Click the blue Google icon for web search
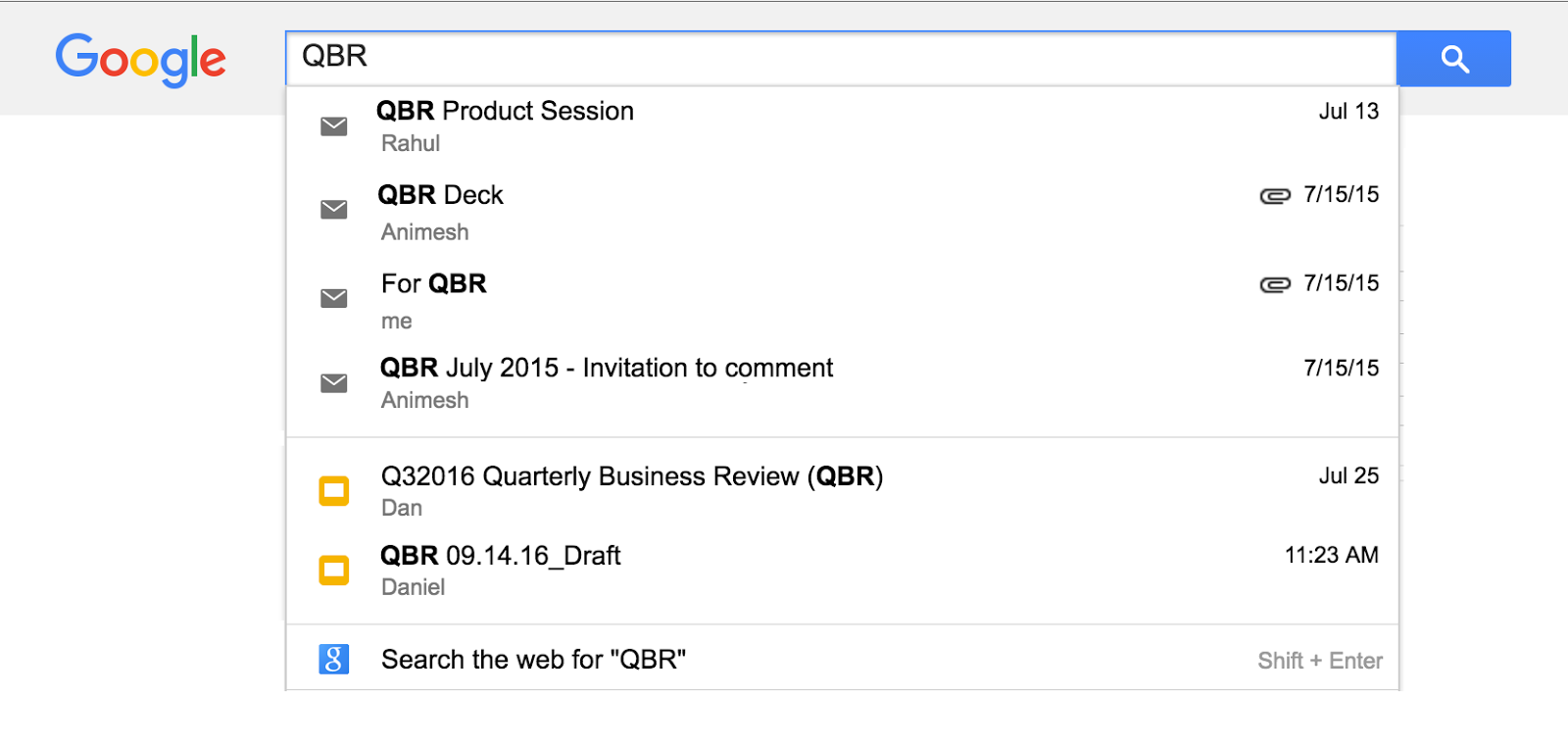Viewport: 1568px width, 746px height. tap(334, 660)
